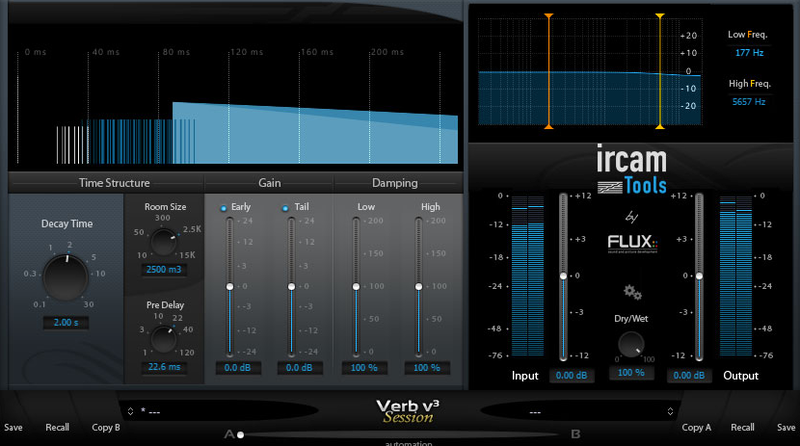Click the Input gain slider handle
This screenshot has height=446, width=800.
click(x=563, y=274)
